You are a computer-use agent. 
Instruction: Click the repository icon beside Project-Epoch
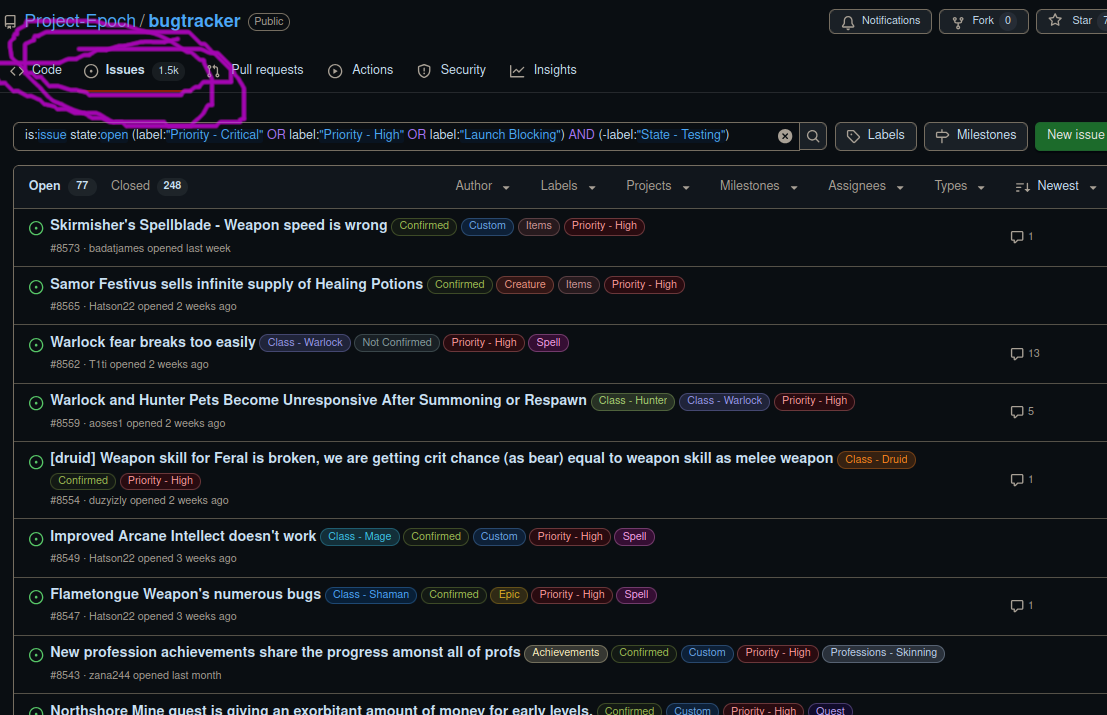click(x=10, y=22)
